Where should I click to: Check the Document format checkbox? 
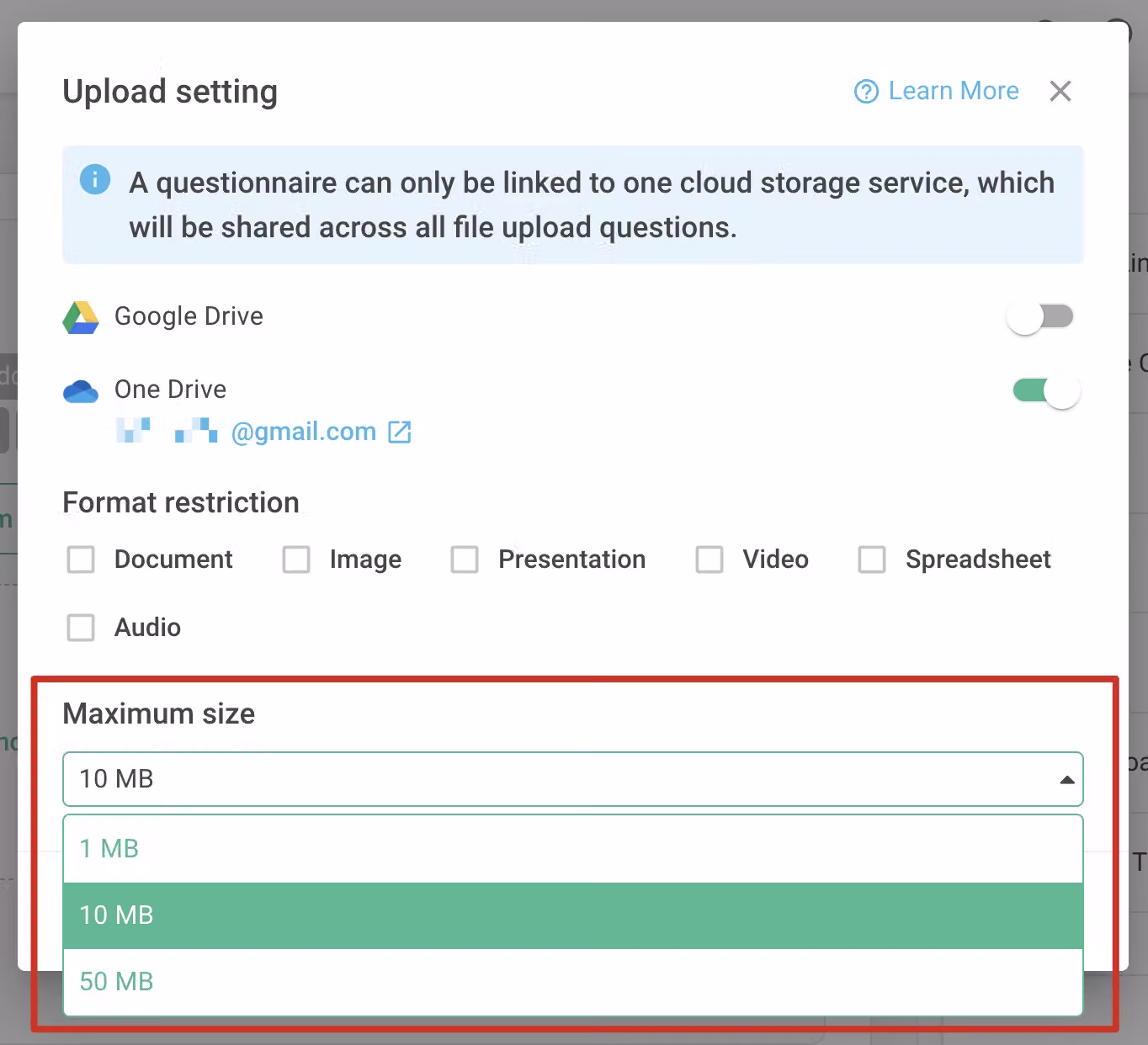click(81, 560)
